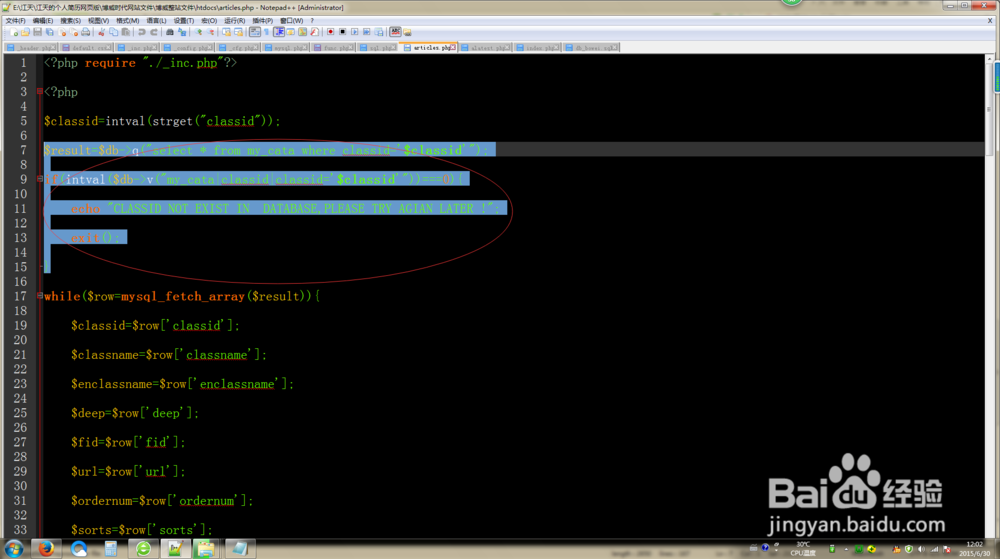
Task: Click the Copy toolbar icon
Action: (114, 32)
